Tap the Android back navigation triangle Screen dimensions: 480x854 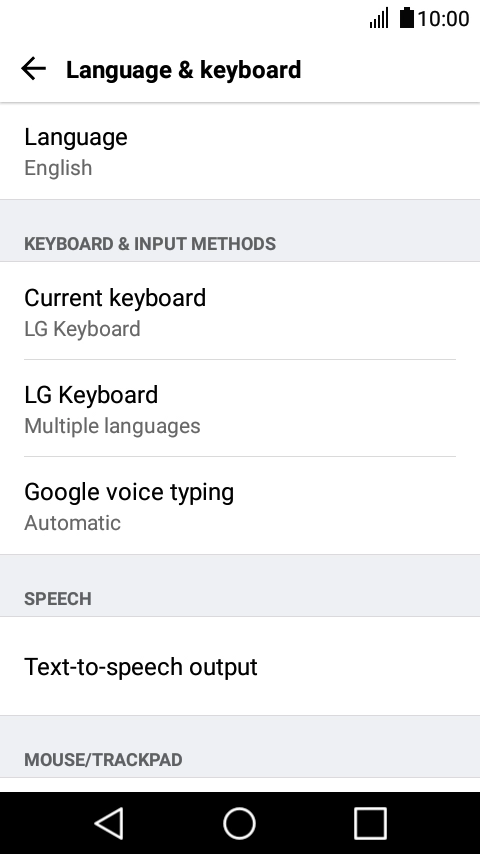pyautogui.click(x=109, y=823)
